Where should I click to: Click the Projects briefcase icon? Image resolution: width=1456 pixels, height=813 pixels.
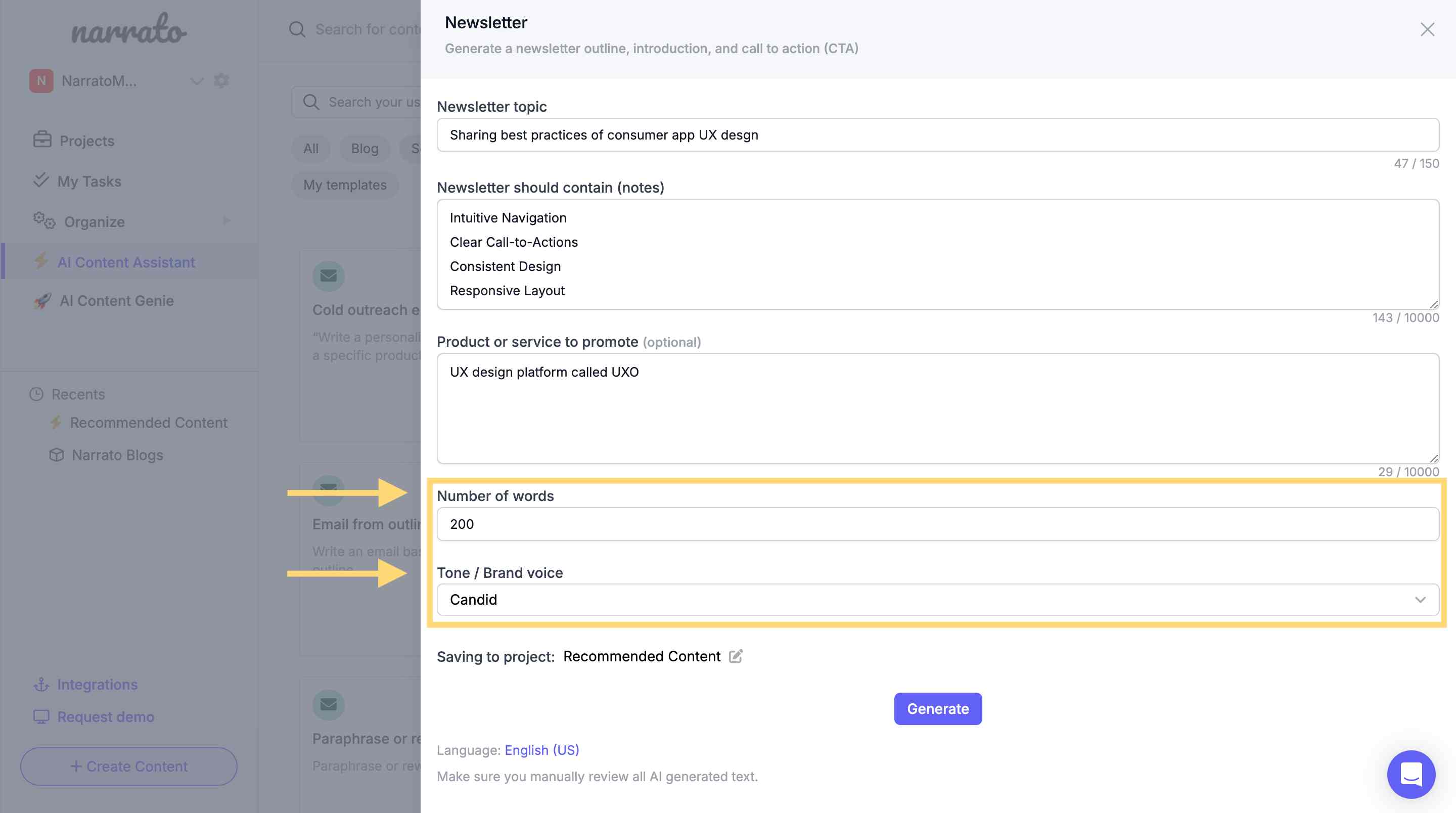pos(42,140)
